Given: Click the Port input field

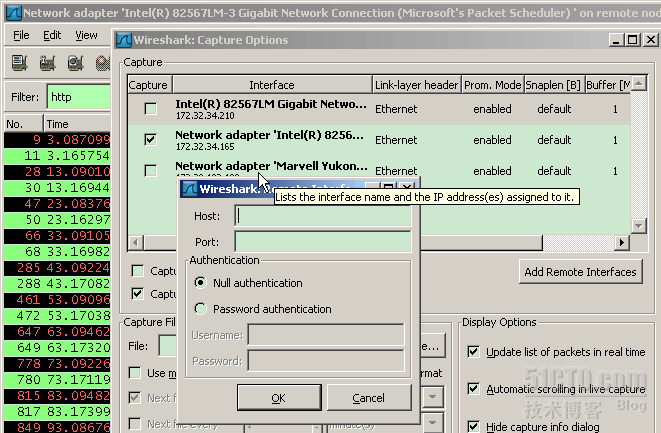Looking at the screenshot, I should tap(323, 242).
